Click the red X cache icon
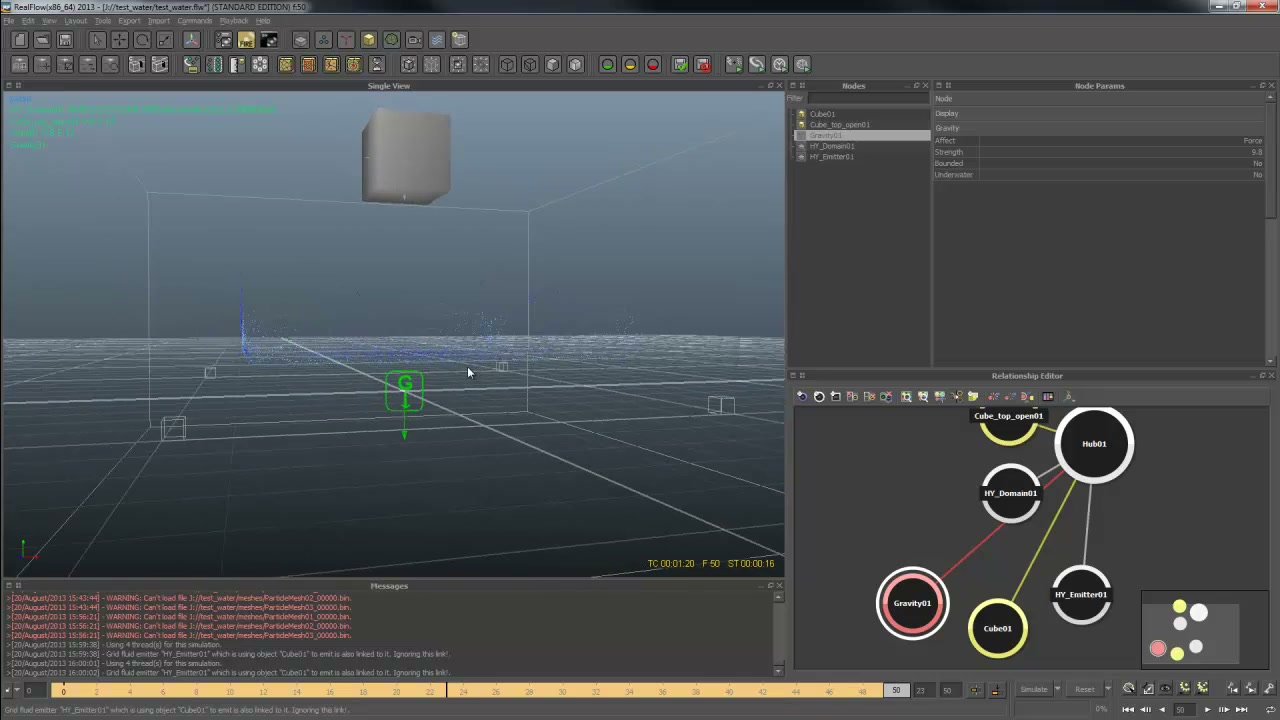The width and height of the screenshot is (1280, 720). [703, 65]
